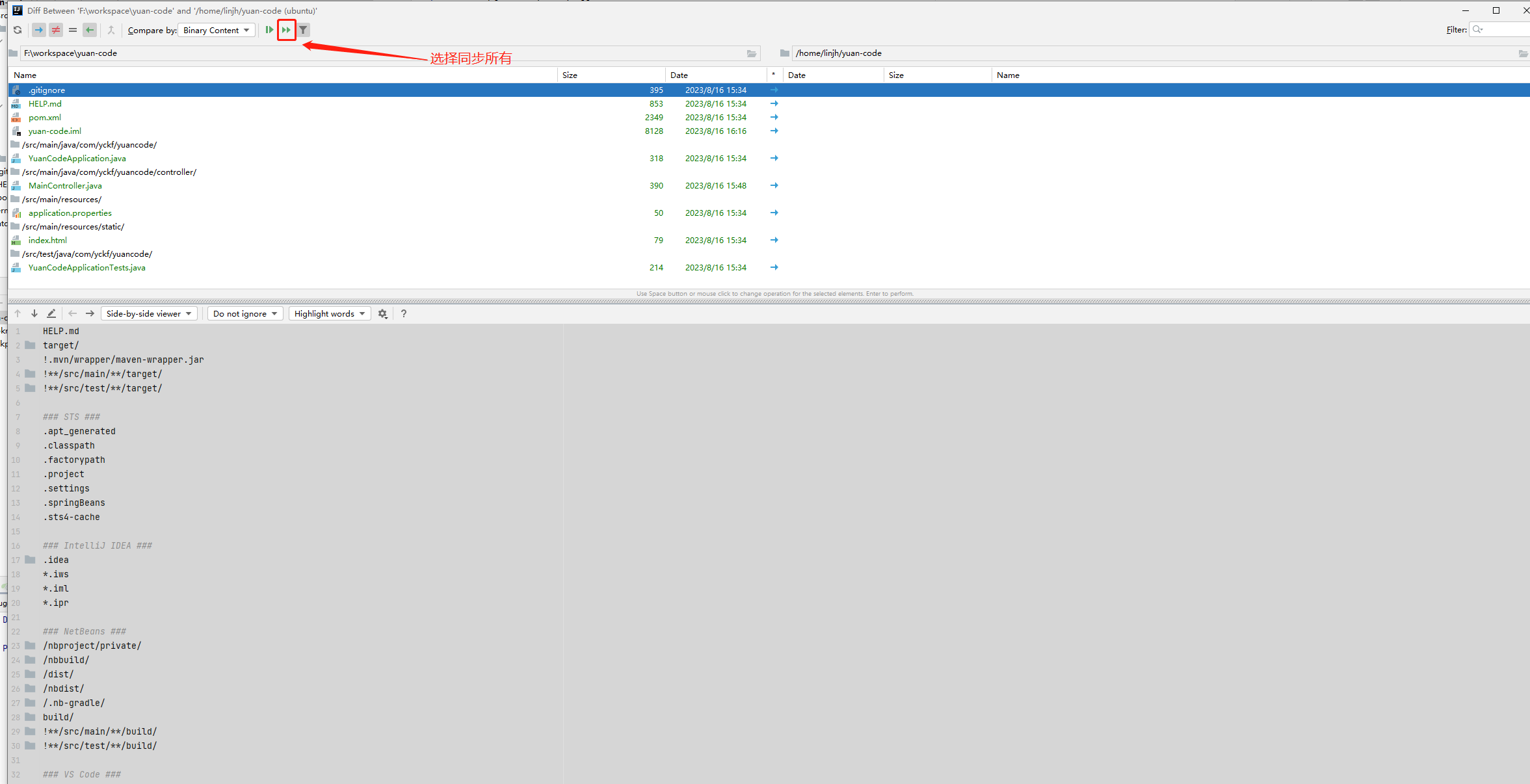Screen dimensions: 1530x784
Task: Click the Synchronize Selected play icon
Action: (269, 30)
